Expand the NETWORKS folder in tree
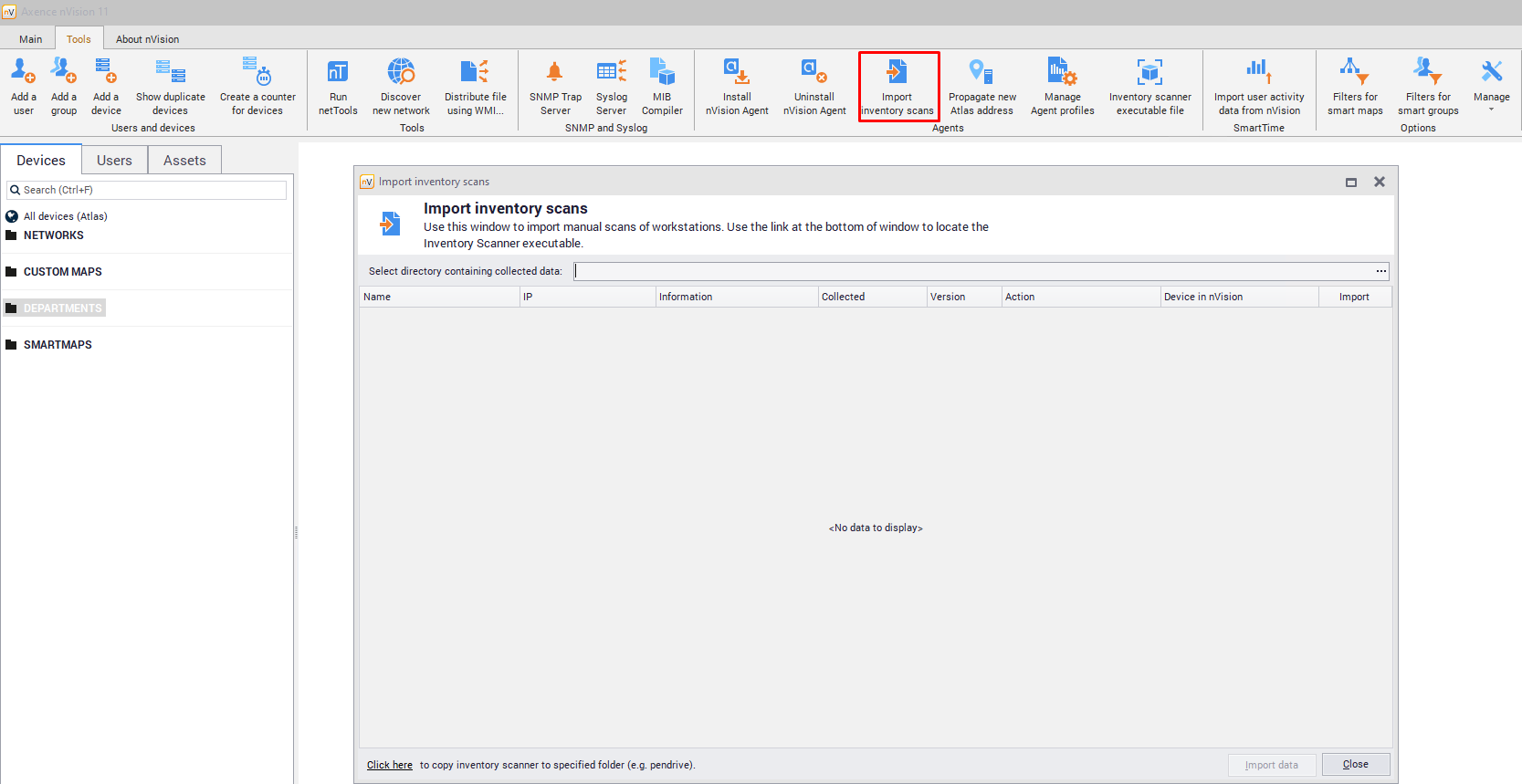This screenshot has height=784, width=1522. click(53, 235)
